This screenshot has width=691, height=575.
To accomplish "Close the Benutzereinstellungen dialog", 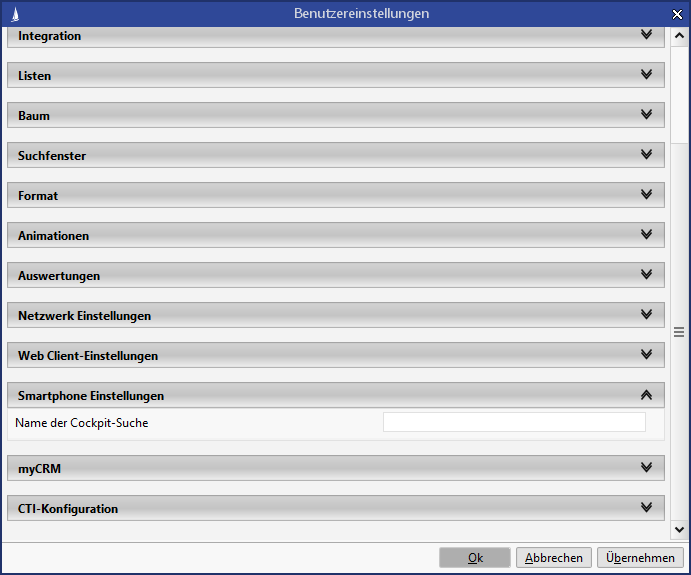I will 677,14.
